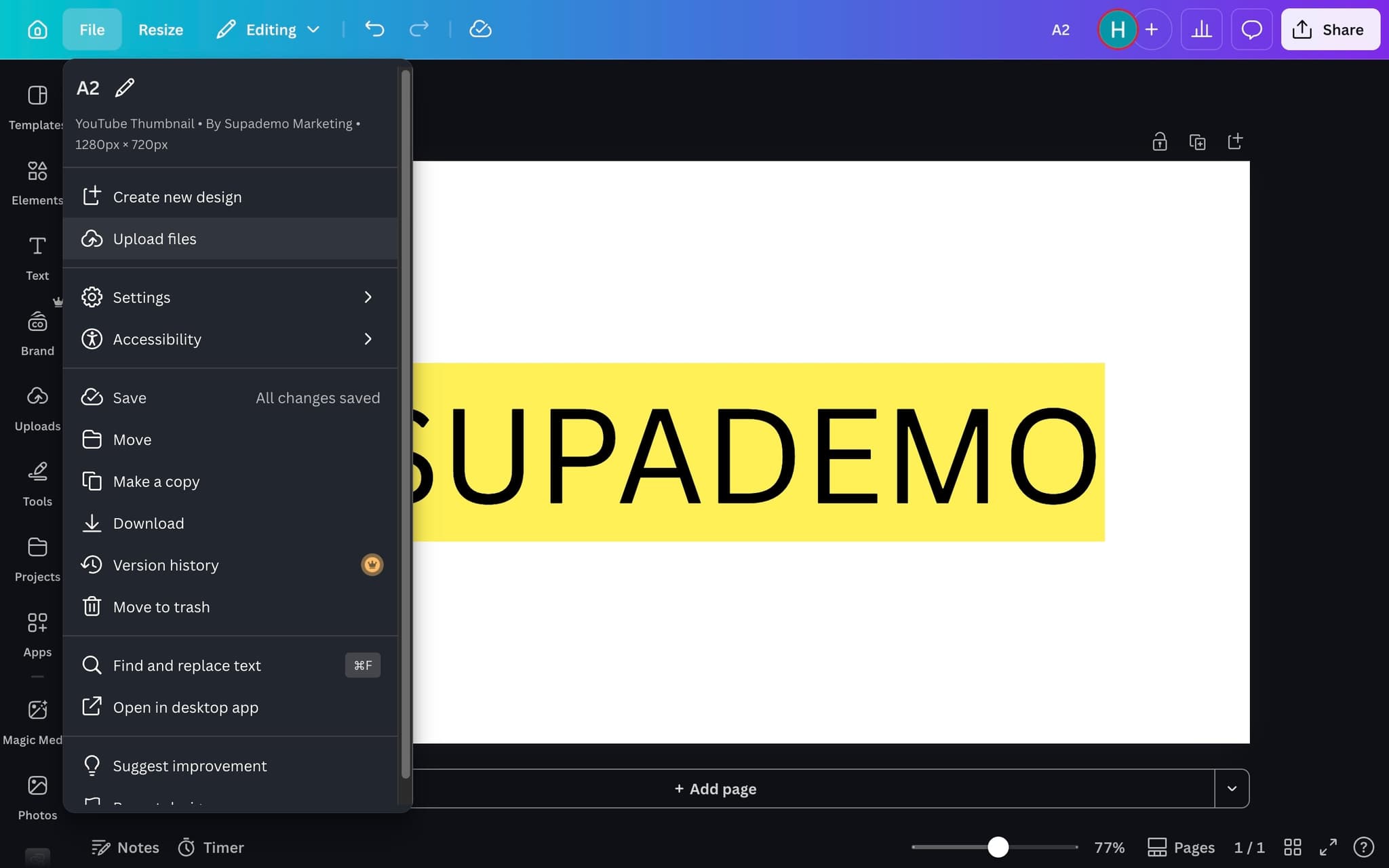Click the Canva home icon

[x=37, y=29]
